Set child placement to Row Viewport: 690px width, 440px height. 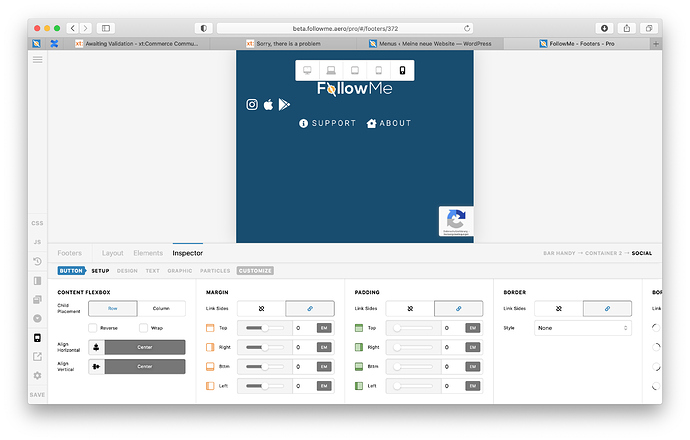click(x=113, y=308)
